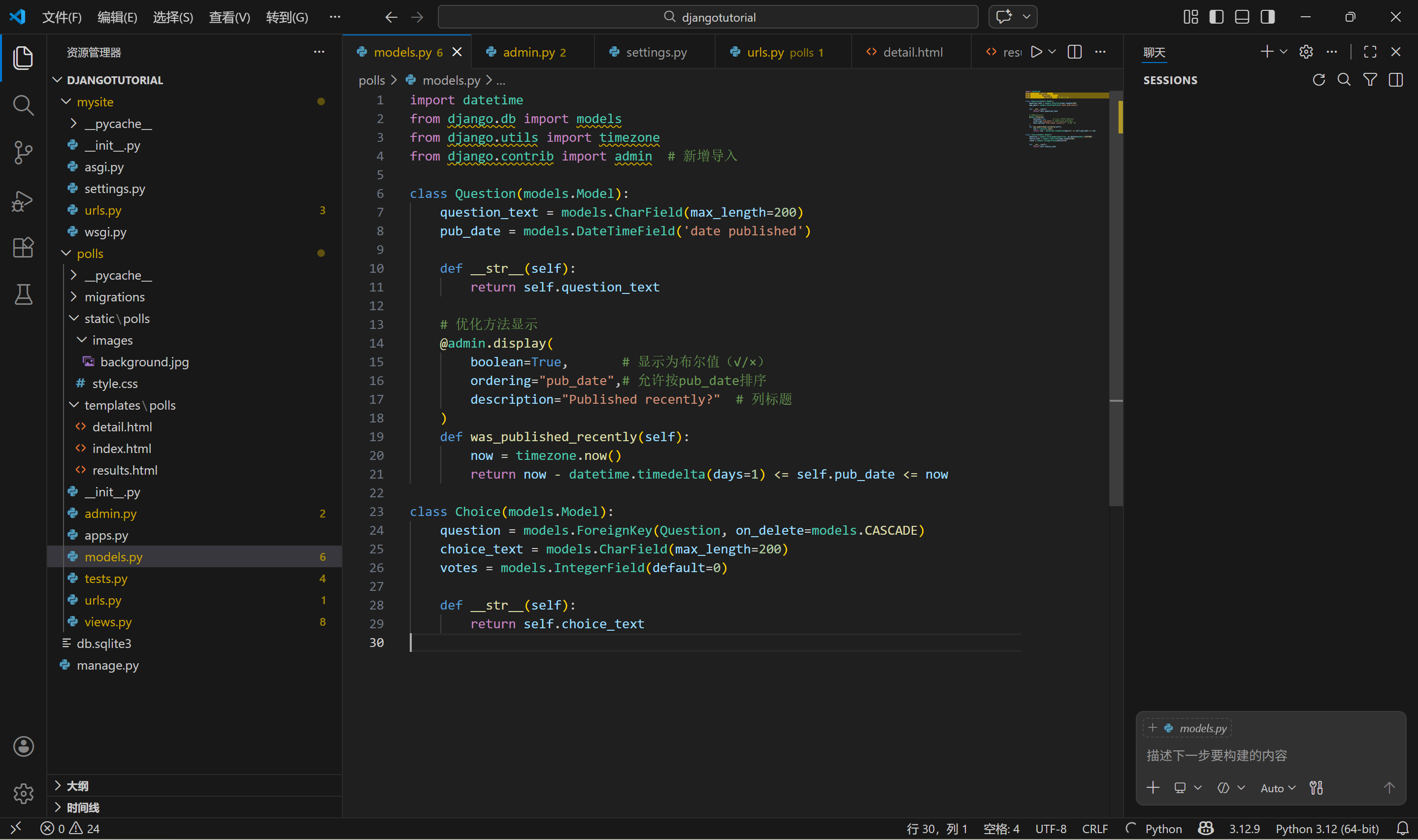Switch to the admin.py tab
This screenshot has width=1418, height=840.
tap(528, 52)
